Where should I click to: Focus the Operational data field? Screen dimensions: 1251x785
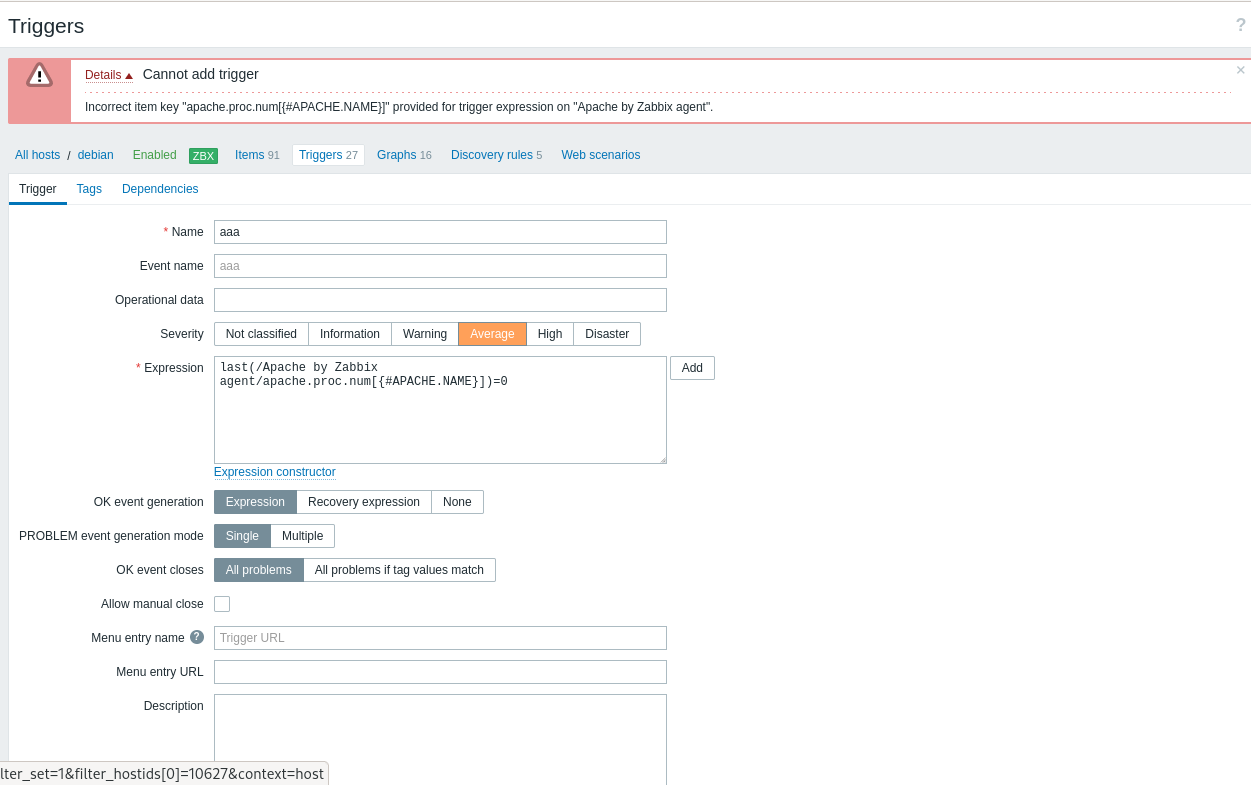[x=440, y=300]
